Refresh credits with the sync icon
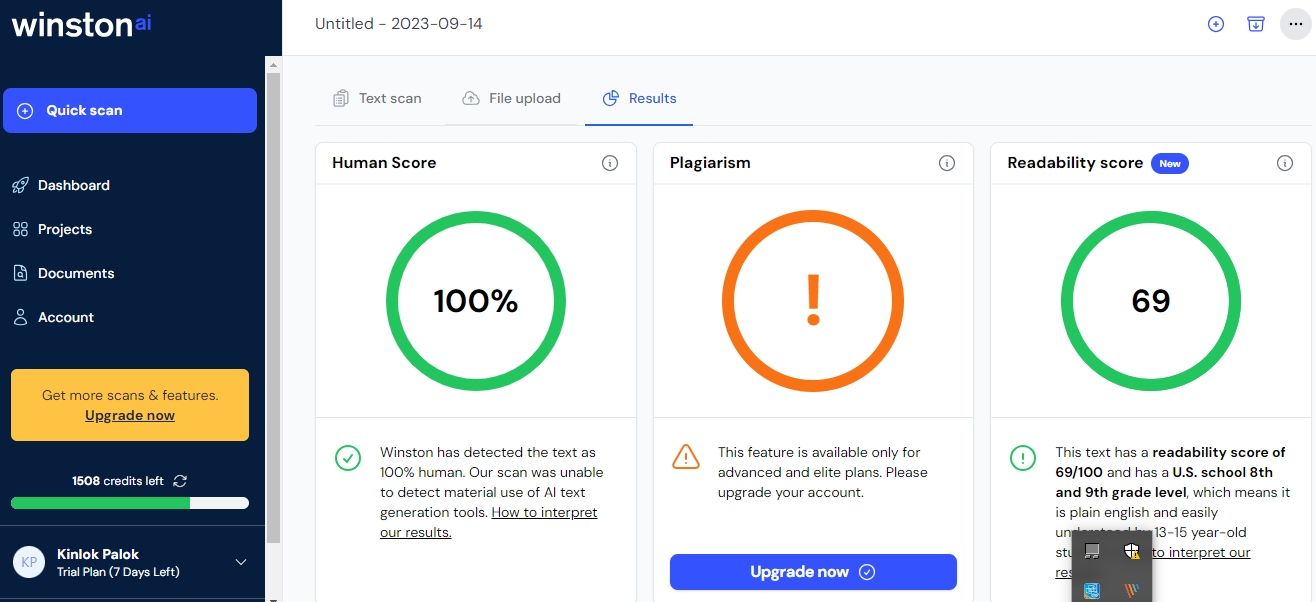Image resolution: width=1316 pixels, height=602 pixels. coord(180,481)
